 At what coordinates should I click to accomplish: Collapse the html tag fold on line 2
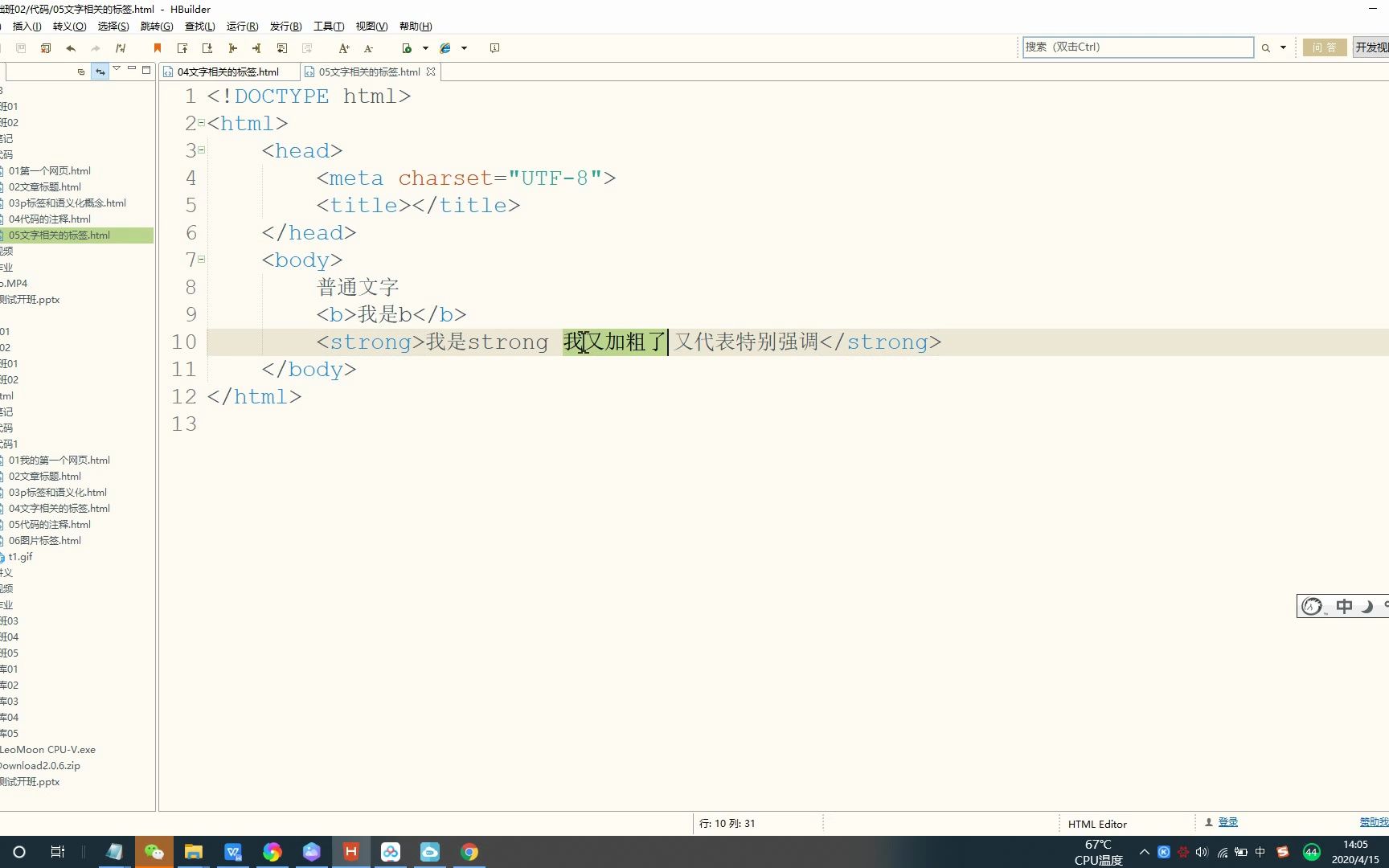pyautogui.click(x=201, y=123)
